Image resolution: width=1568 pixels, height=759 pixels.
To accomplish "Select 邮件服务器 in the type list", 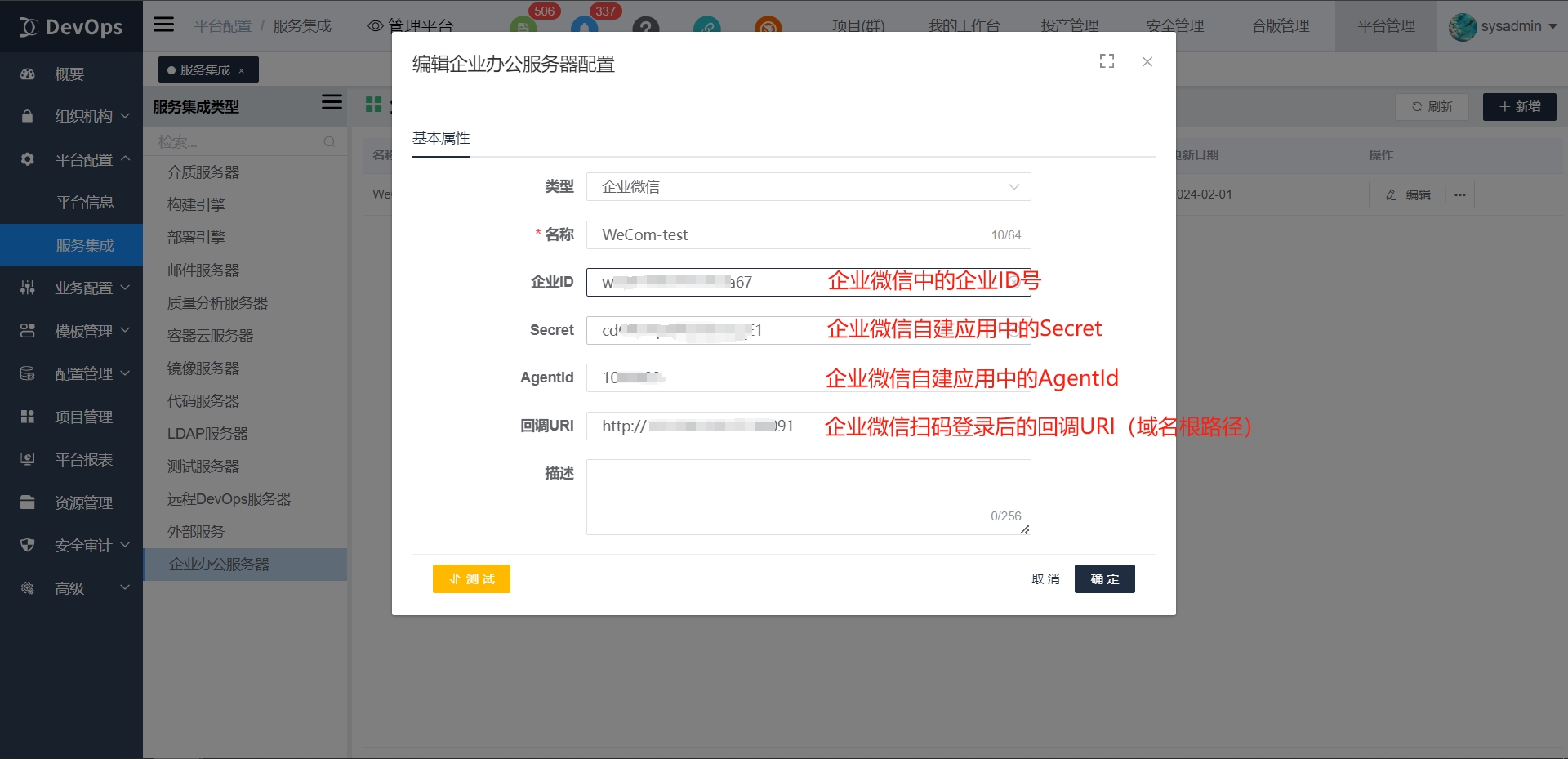I will [x=203, y=270].
